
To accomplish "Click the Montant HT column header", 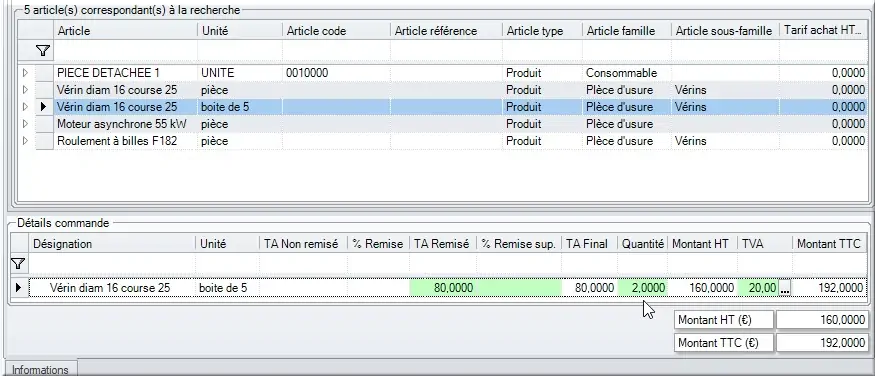I will tap(703, 244).
